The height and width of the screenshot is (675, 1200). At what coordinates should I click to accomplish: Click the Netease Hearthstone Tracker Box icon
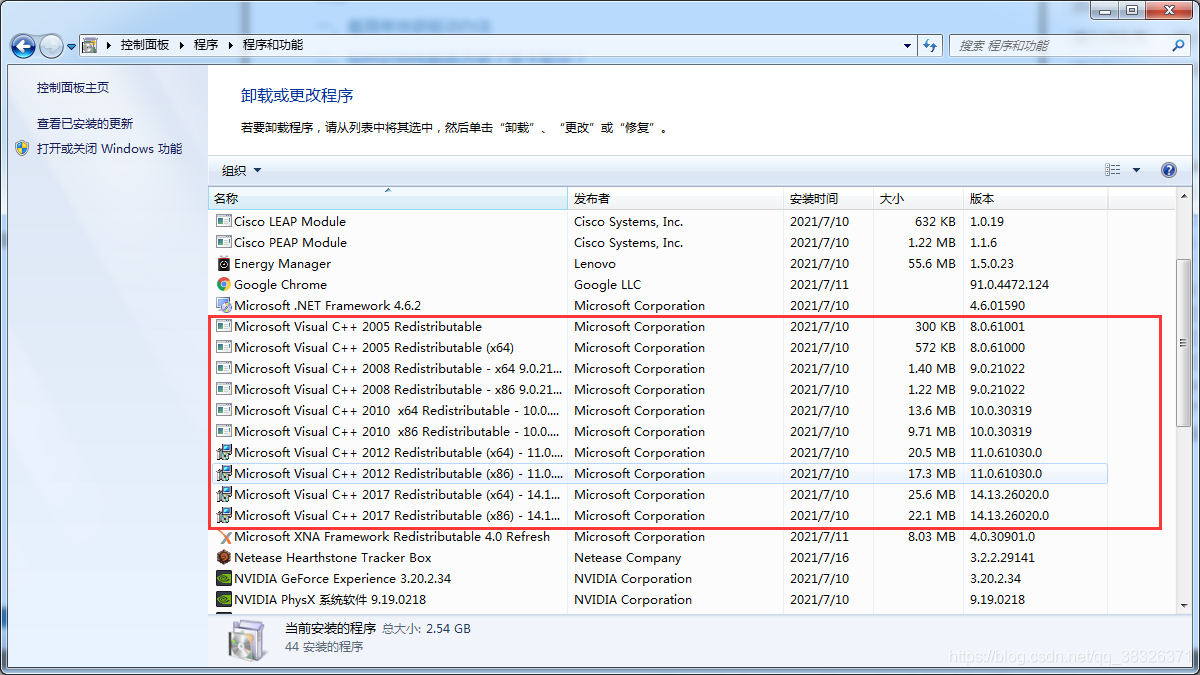tap(224, 558)
